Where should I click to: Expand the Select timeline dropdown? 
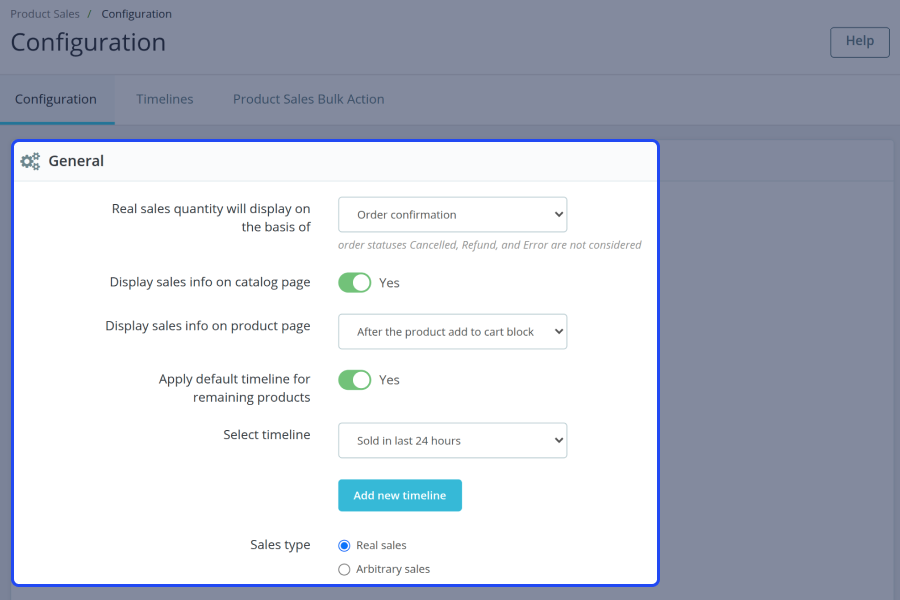[x=452, y=440]
